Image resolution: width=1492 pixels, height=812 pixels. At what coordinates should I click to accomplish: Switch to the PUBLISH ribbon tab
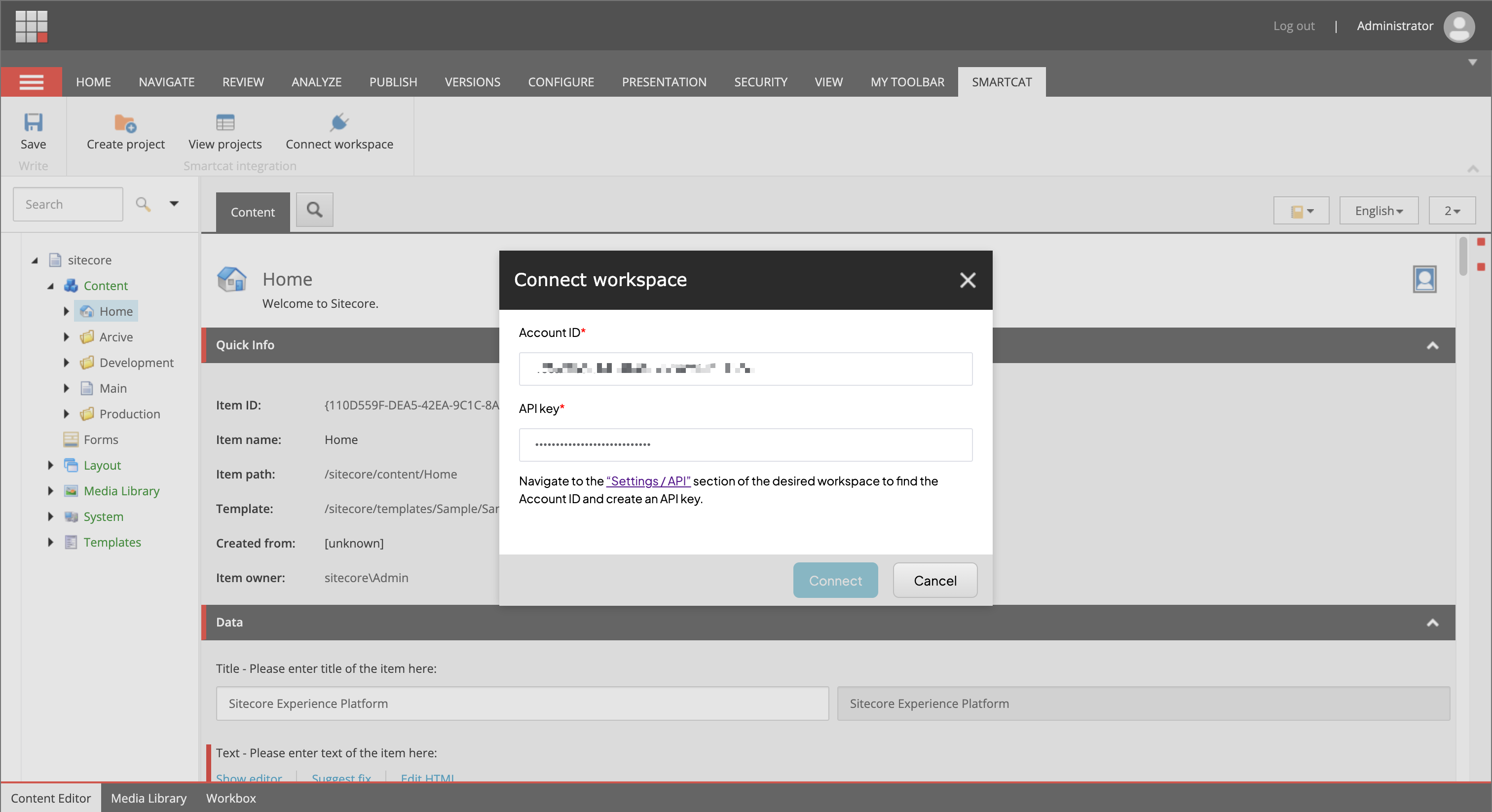(x=393, y=82)
